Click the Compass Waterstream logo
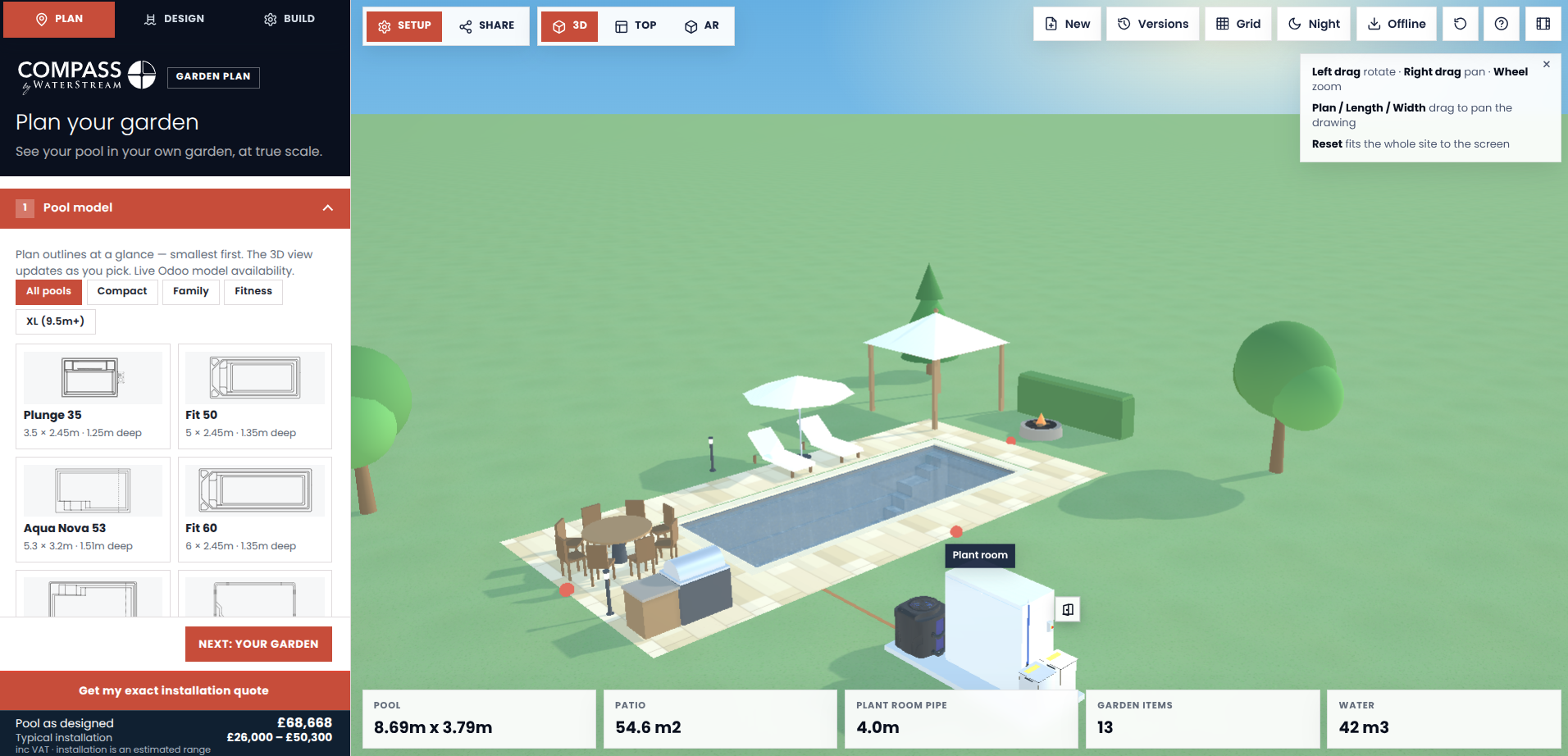 87,75
